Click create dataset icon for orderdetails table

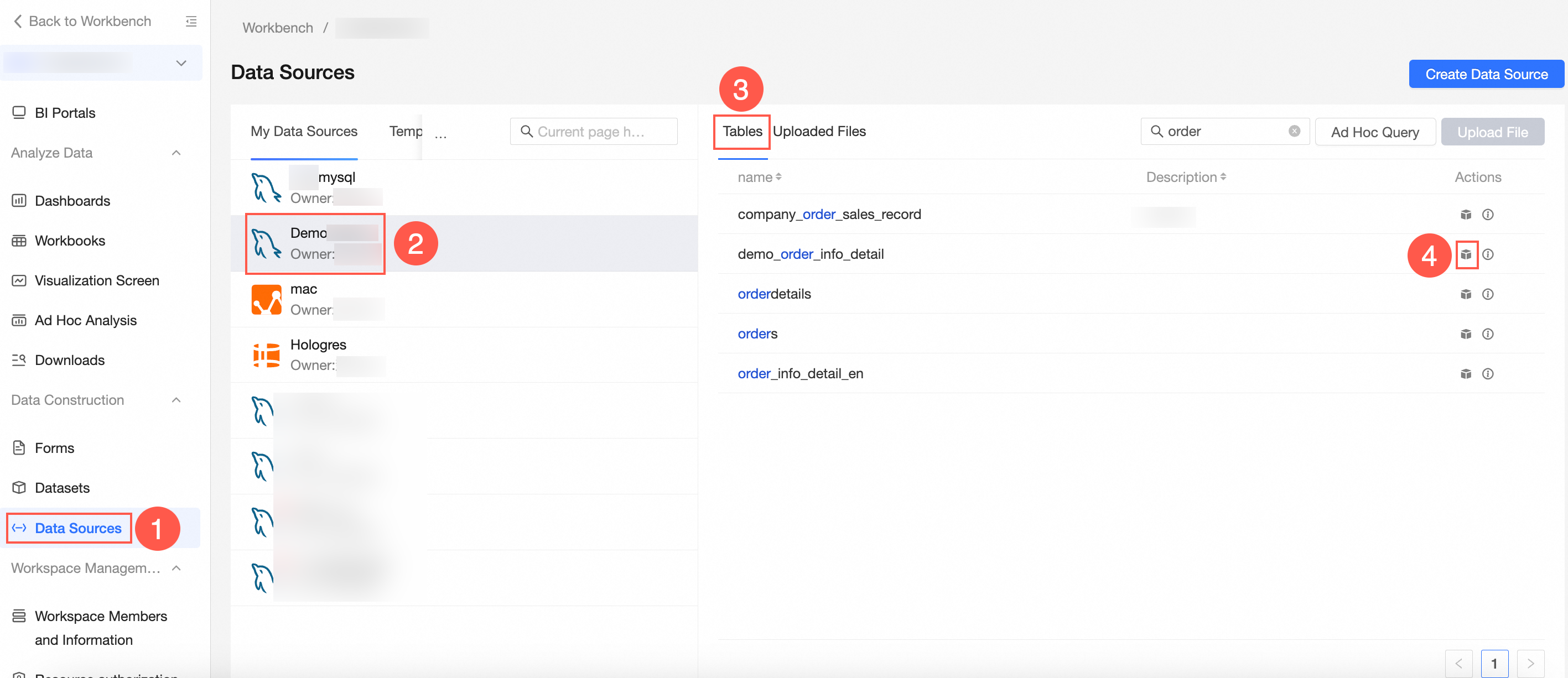coord(1465,294)
